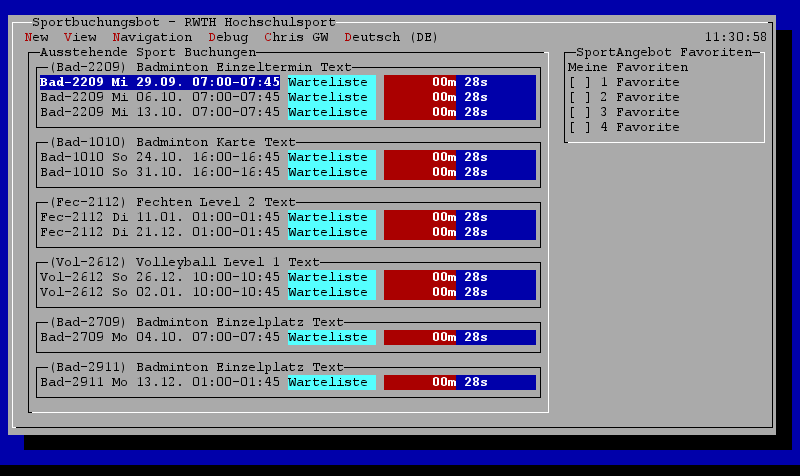Screen dimensions: 800x476
Task: Click Warteliste status for Fec-2112 21.12.
Action: [x=332, y=232]
